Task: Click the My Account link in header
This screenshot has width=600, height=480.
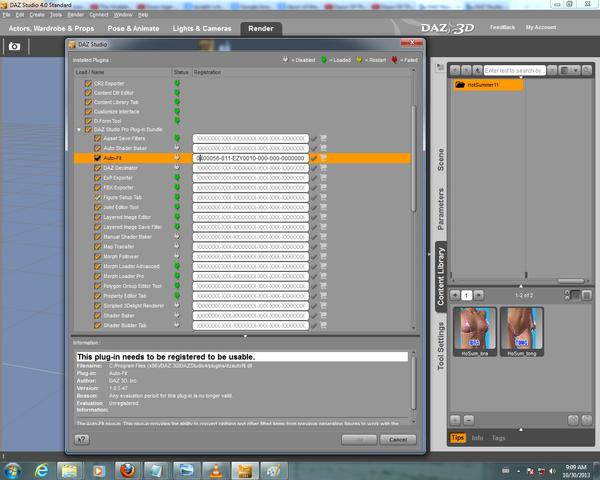Action: click(x=541, y=27)
